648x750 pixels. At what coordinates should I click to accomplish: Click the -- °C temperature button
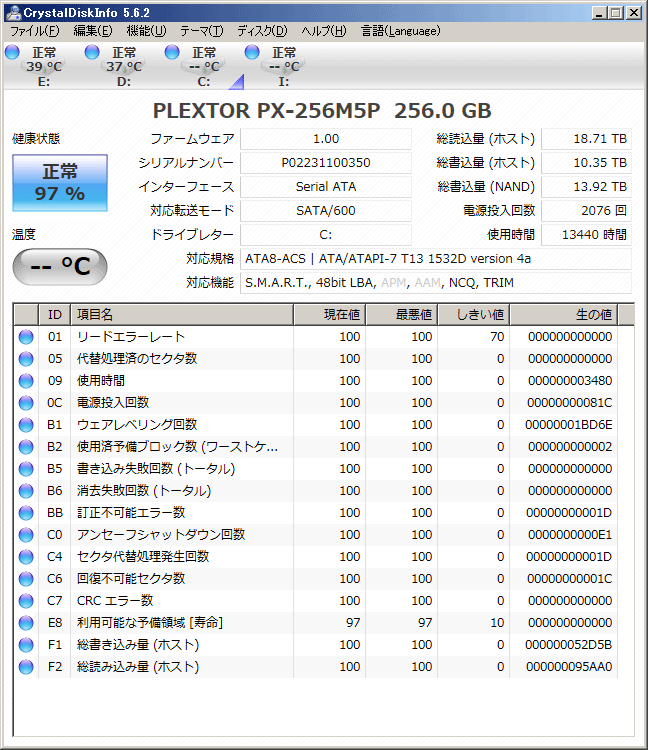60,266
